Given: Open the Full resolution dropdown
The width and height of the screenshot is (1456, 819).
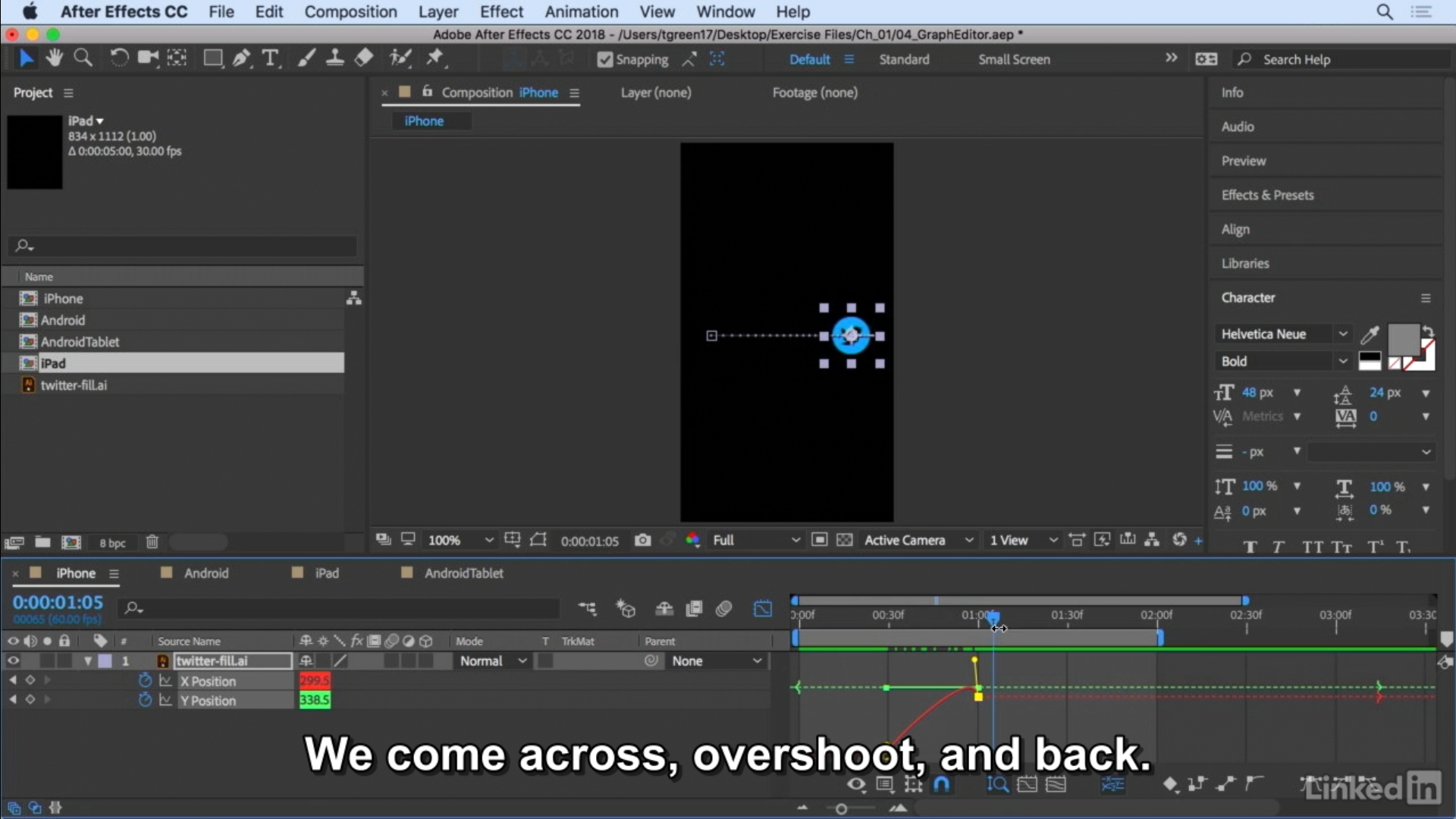Looking at the screenshot, I should pyautogui.click(x=755, y=540).
